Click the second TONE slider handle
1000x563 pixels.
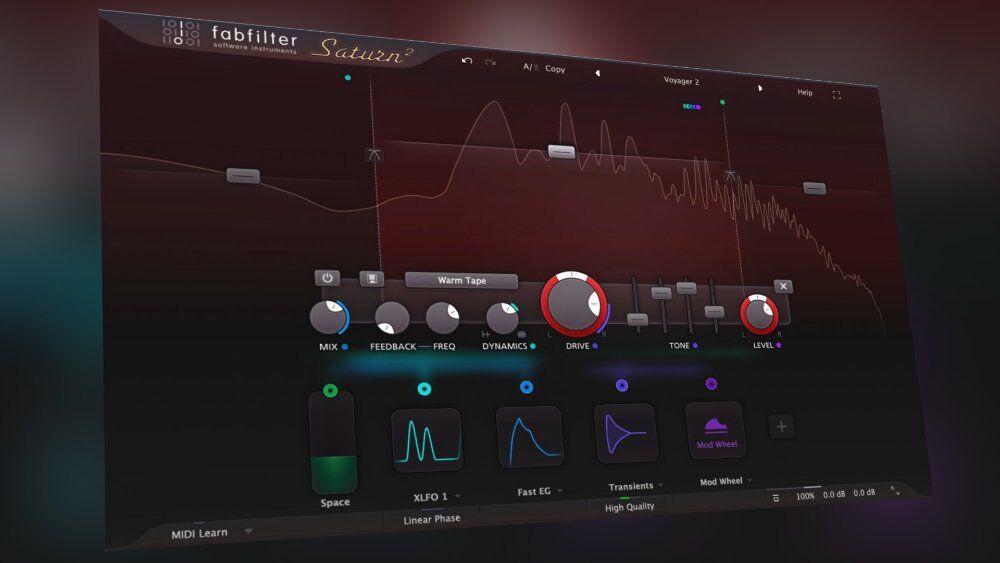pyautogui.click(x=661, y=293)
